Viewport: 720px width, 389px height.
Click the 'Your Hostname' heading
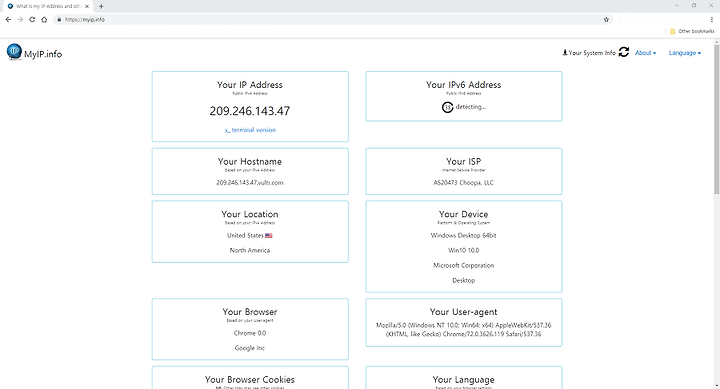click(250, 161)
